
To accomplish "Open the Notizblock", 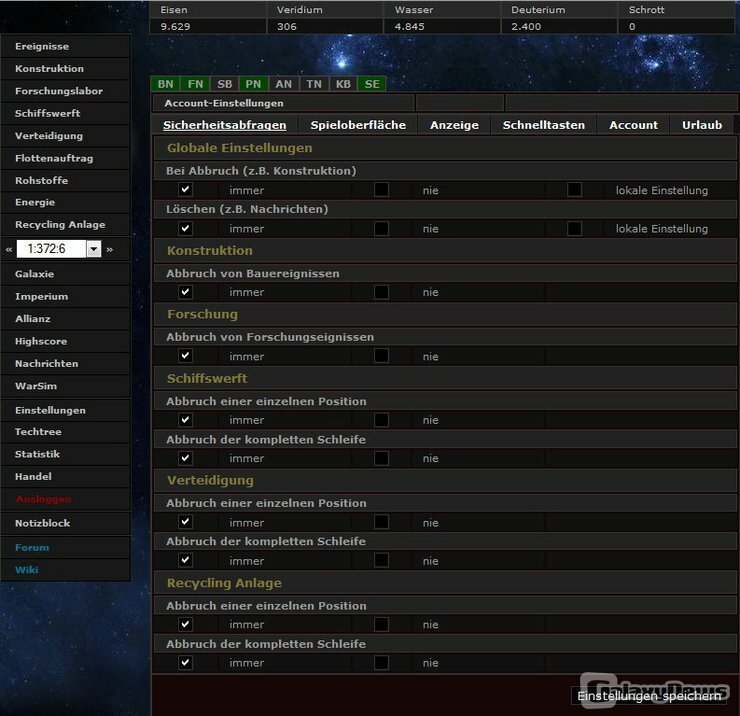I will tap(66, 523).
